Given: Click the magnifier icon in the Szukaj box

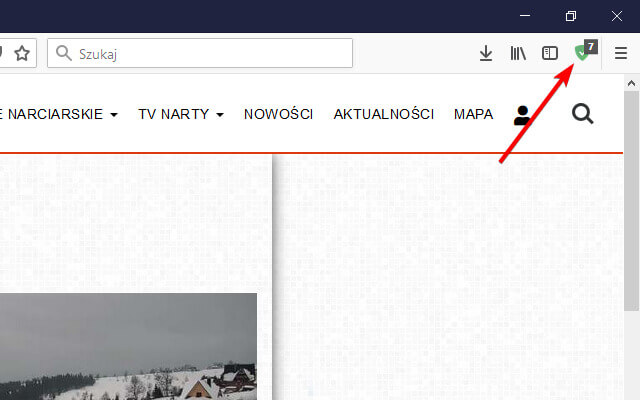Looking at the screenshot, I should [x=64, y=53].
